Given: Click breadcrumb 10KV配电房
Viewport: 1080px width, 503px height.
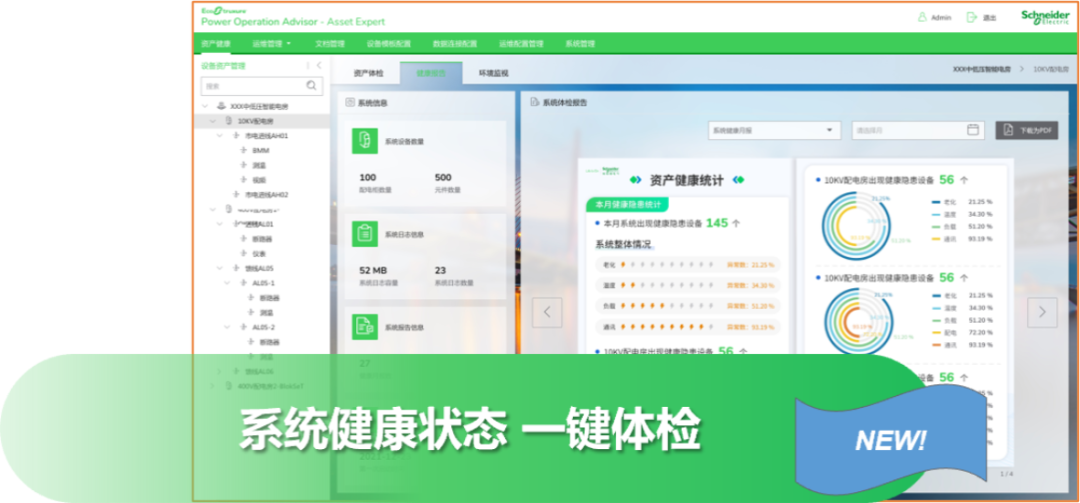Looking at the screenshot, I should (x=1051, y=70).
